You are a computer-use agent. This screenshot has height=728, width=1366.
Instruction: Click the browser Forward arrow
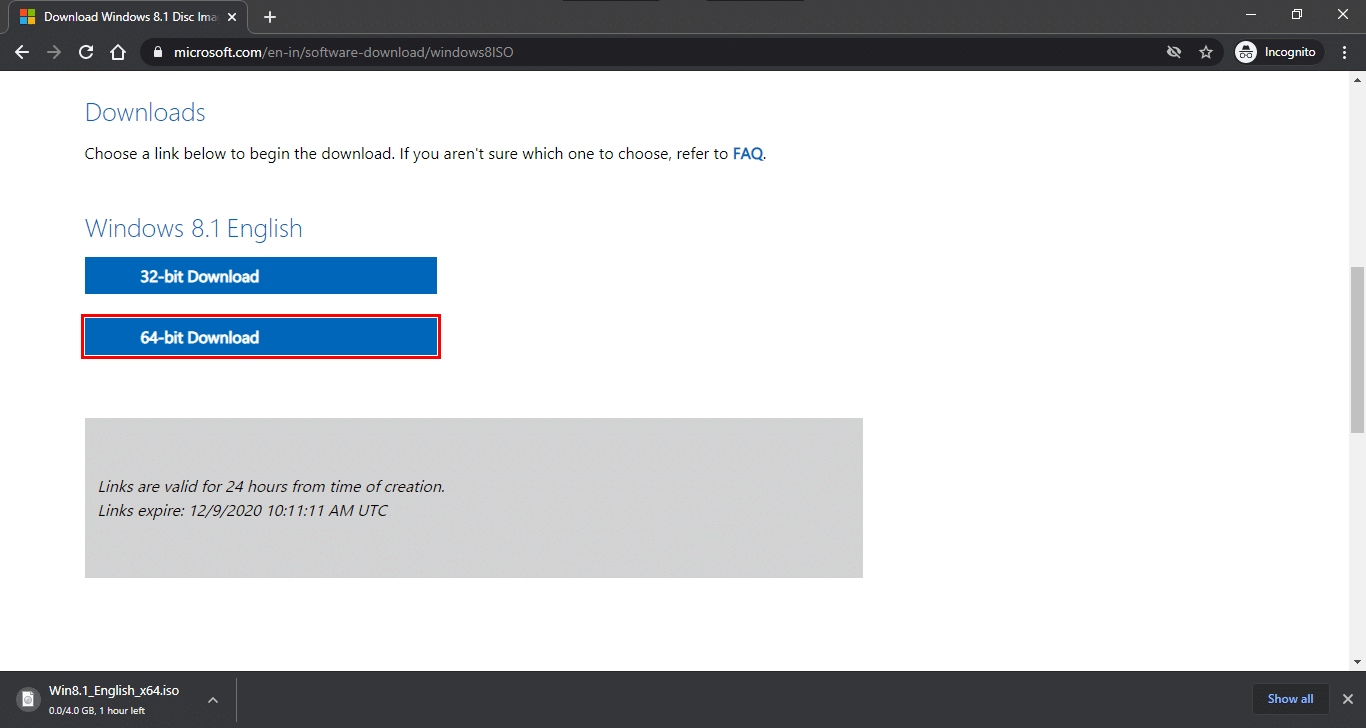(54, 52)
